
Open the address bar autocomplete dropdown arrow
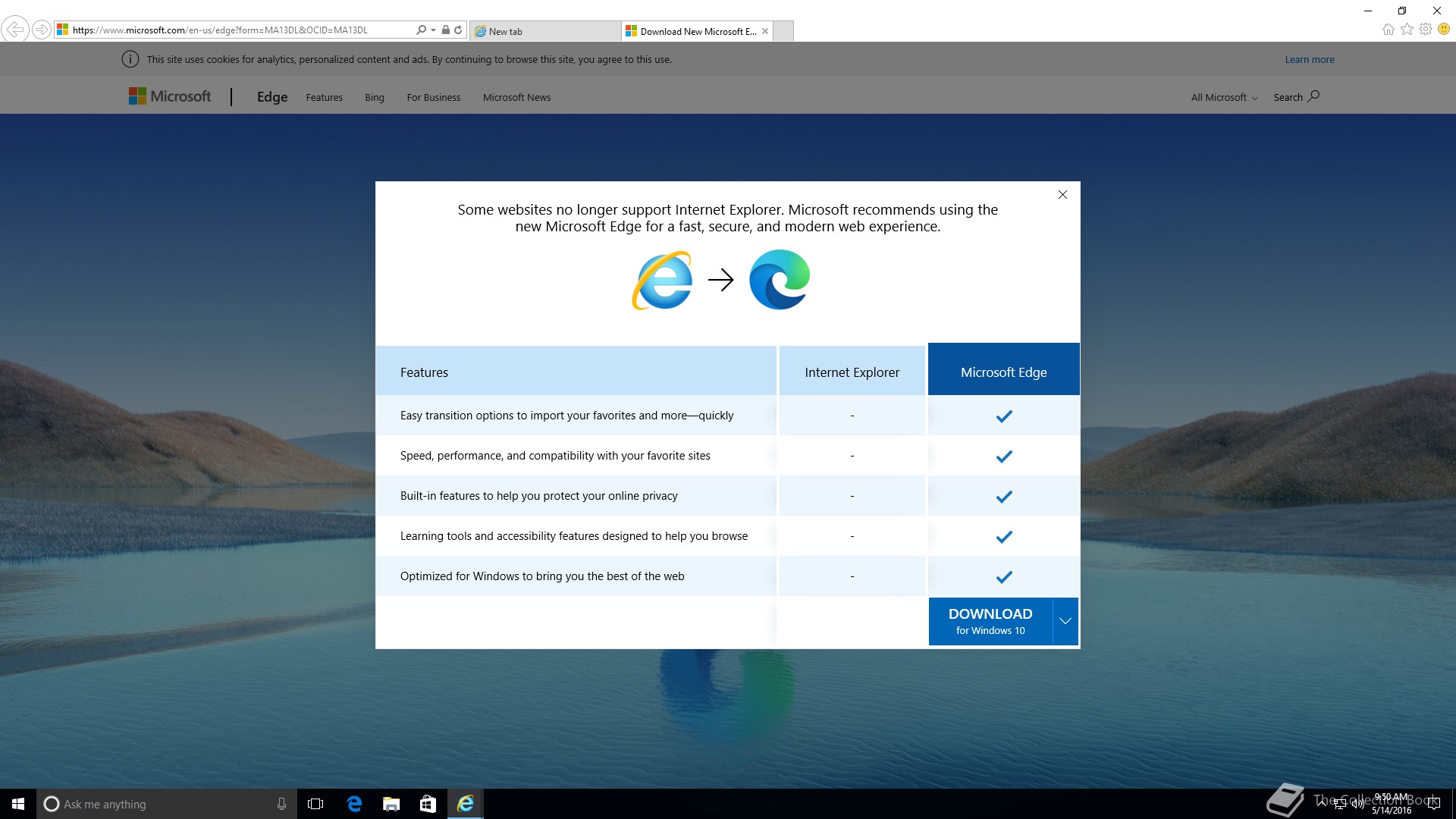[434, 30]
